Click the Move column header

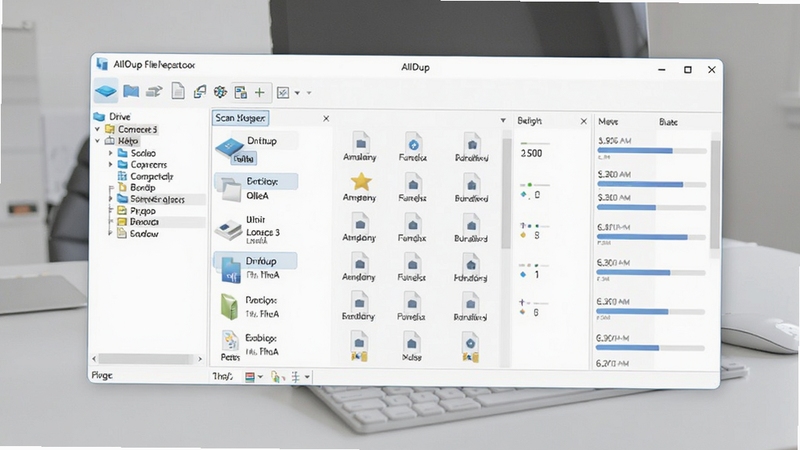[608, 121]
